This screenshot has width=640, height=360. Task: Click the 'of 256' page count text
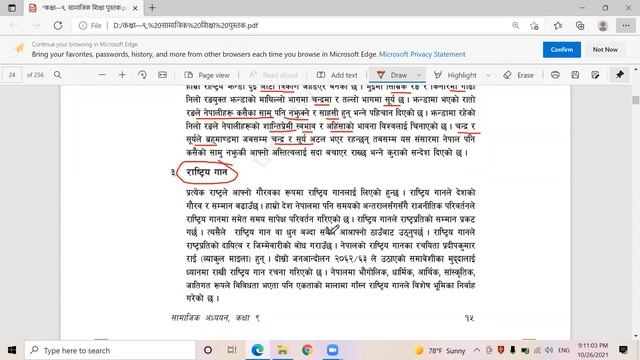pyautogui.click(x=35, y=75)
